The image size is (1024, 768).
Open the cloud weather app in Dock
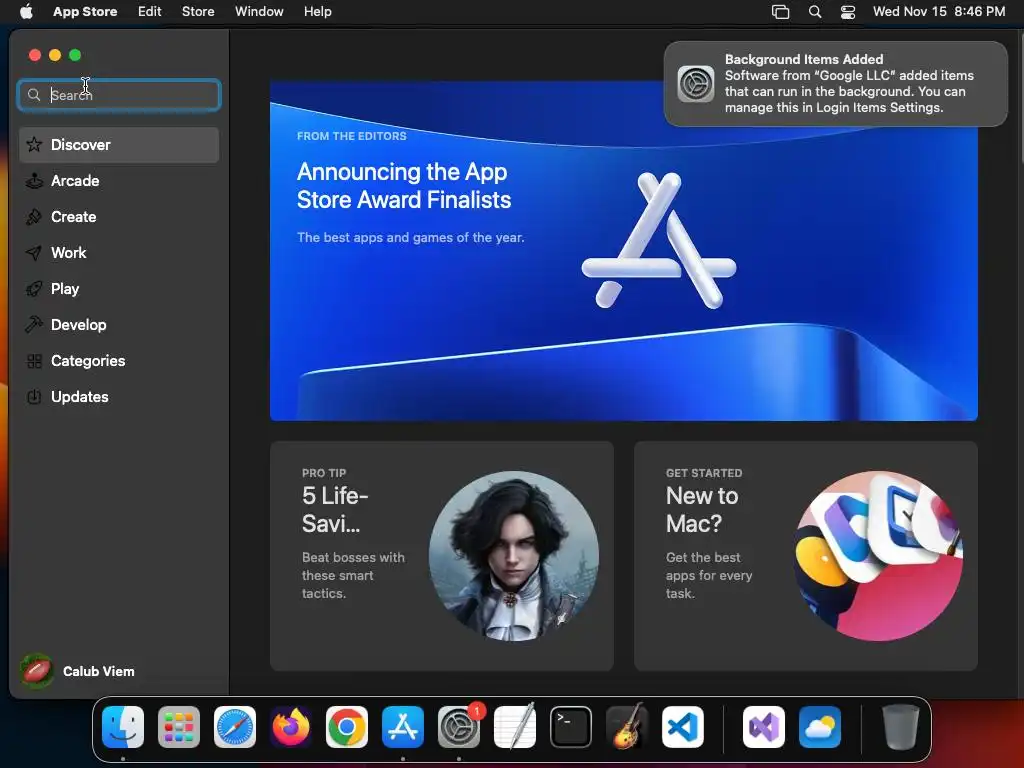[820, 727]
